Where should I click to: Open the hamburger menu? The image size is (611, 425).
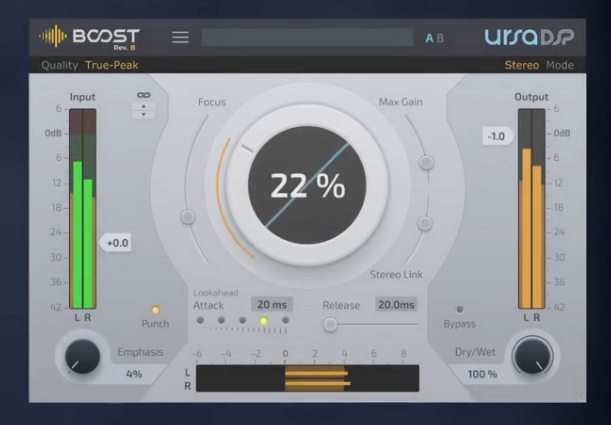[180, 37]
